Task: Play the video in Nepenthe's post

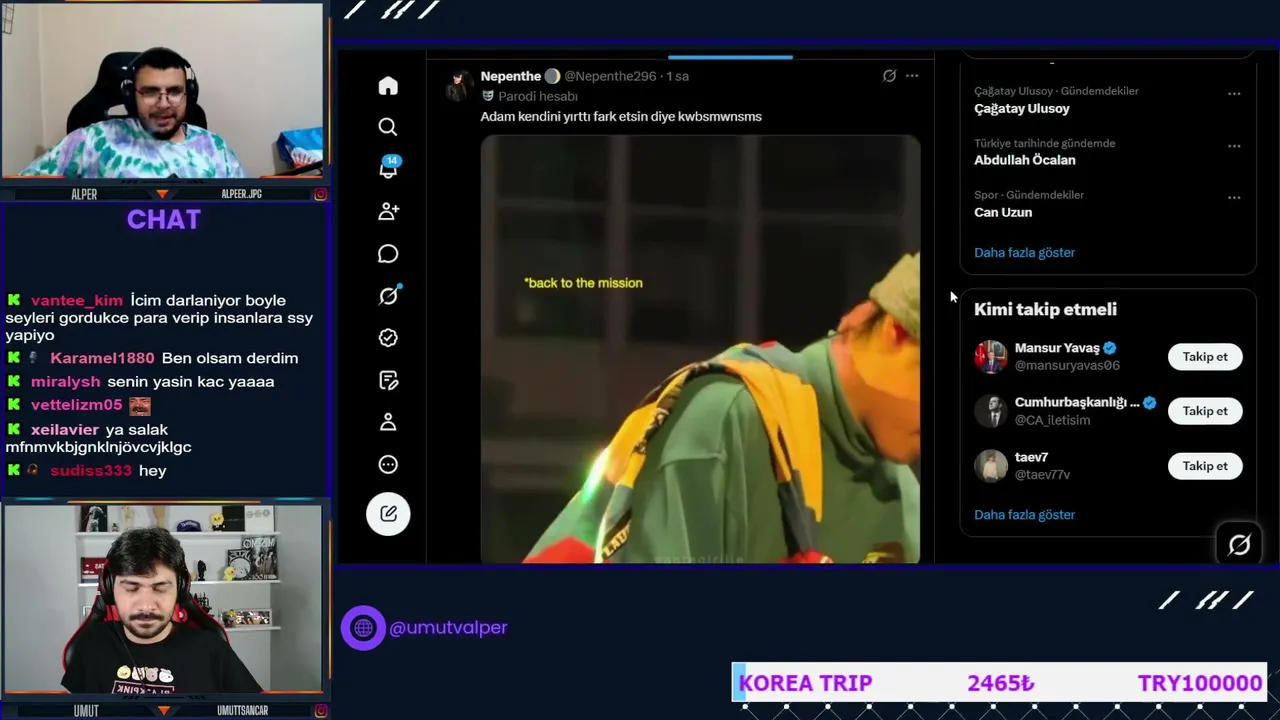Action: 700,349
